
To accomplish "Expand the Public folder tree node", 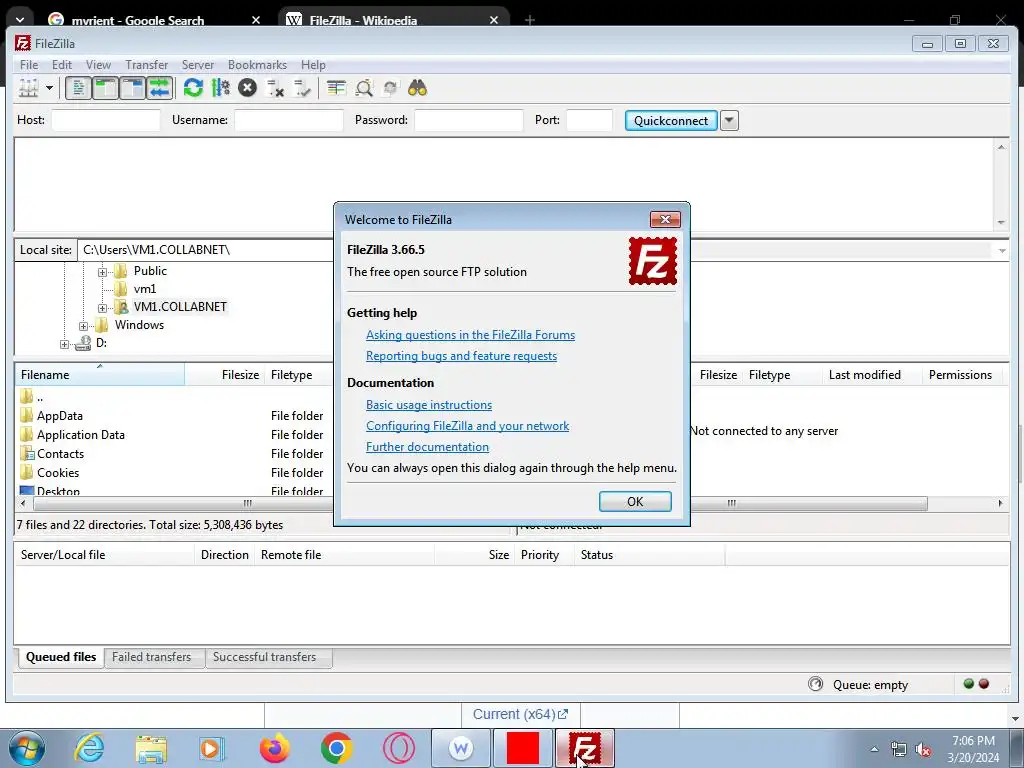I will [x=103, y=272].
